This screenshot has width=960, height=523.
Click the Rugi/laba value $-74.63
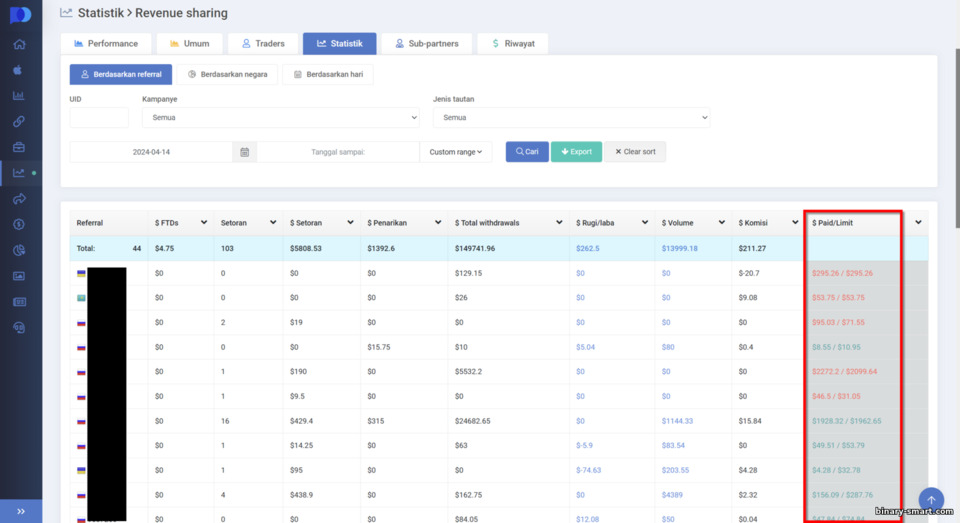588,470
